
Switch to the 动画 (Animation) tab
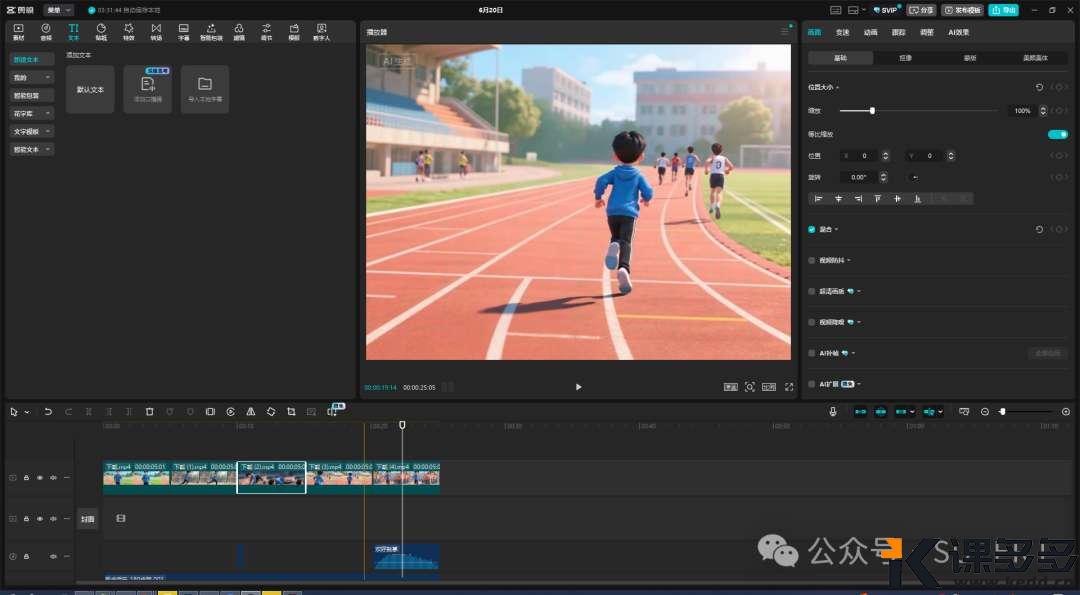[x=870, y=32]
